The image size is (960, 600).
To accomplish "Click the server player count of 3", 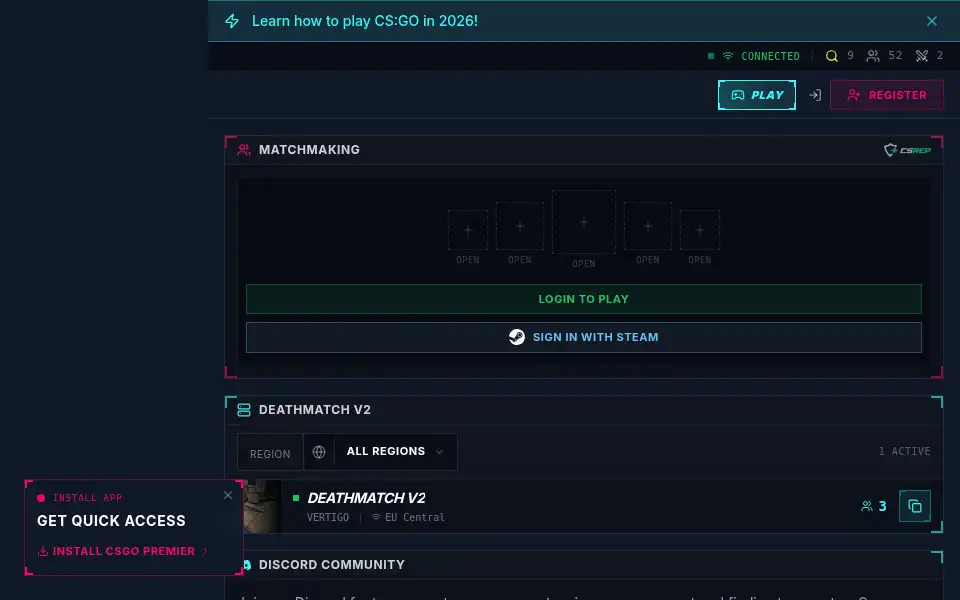I will pos(874,506).
